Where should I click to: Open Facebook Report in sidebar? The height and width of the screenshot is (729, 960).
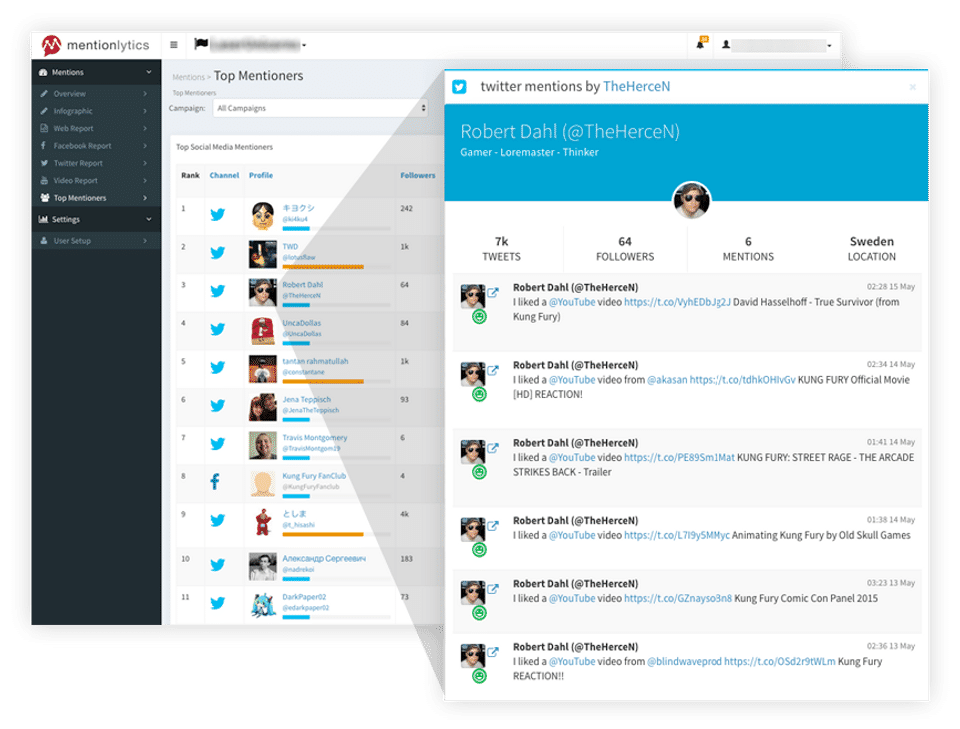[x=96, y=146]
